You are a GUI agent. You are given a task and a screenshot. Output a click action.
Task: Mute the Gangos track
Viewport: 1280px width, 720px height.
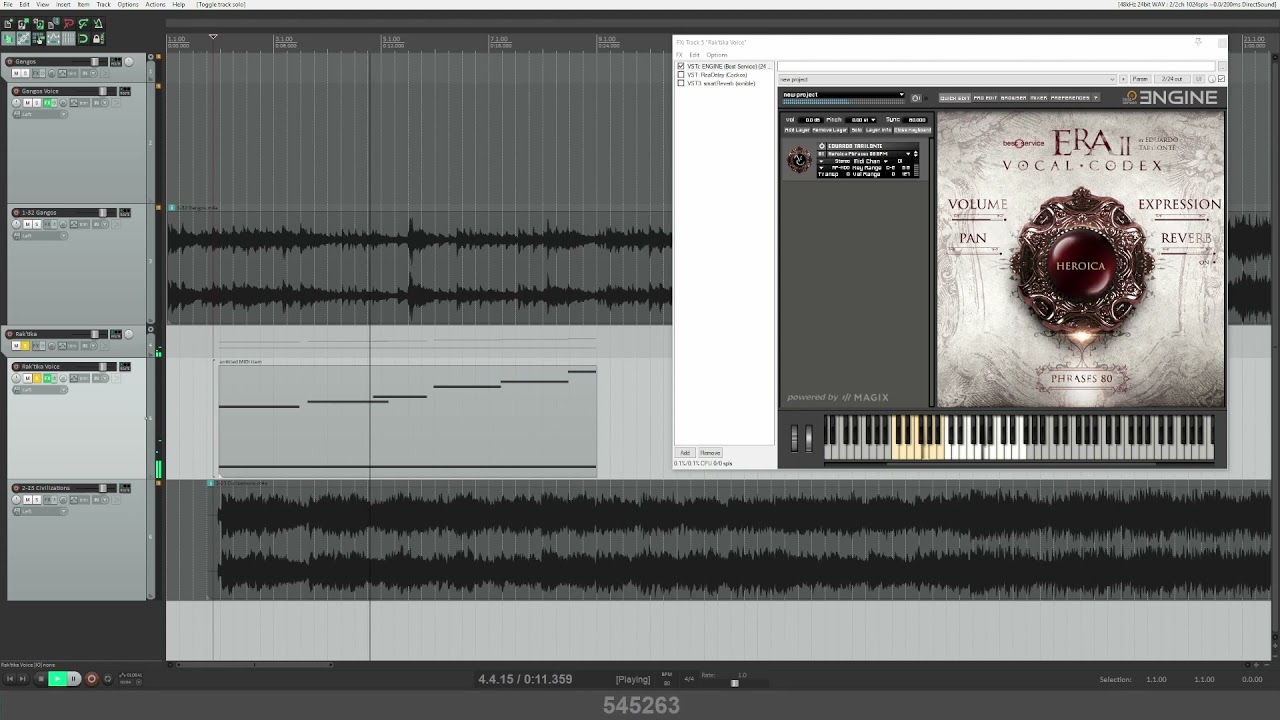[16, 74]
